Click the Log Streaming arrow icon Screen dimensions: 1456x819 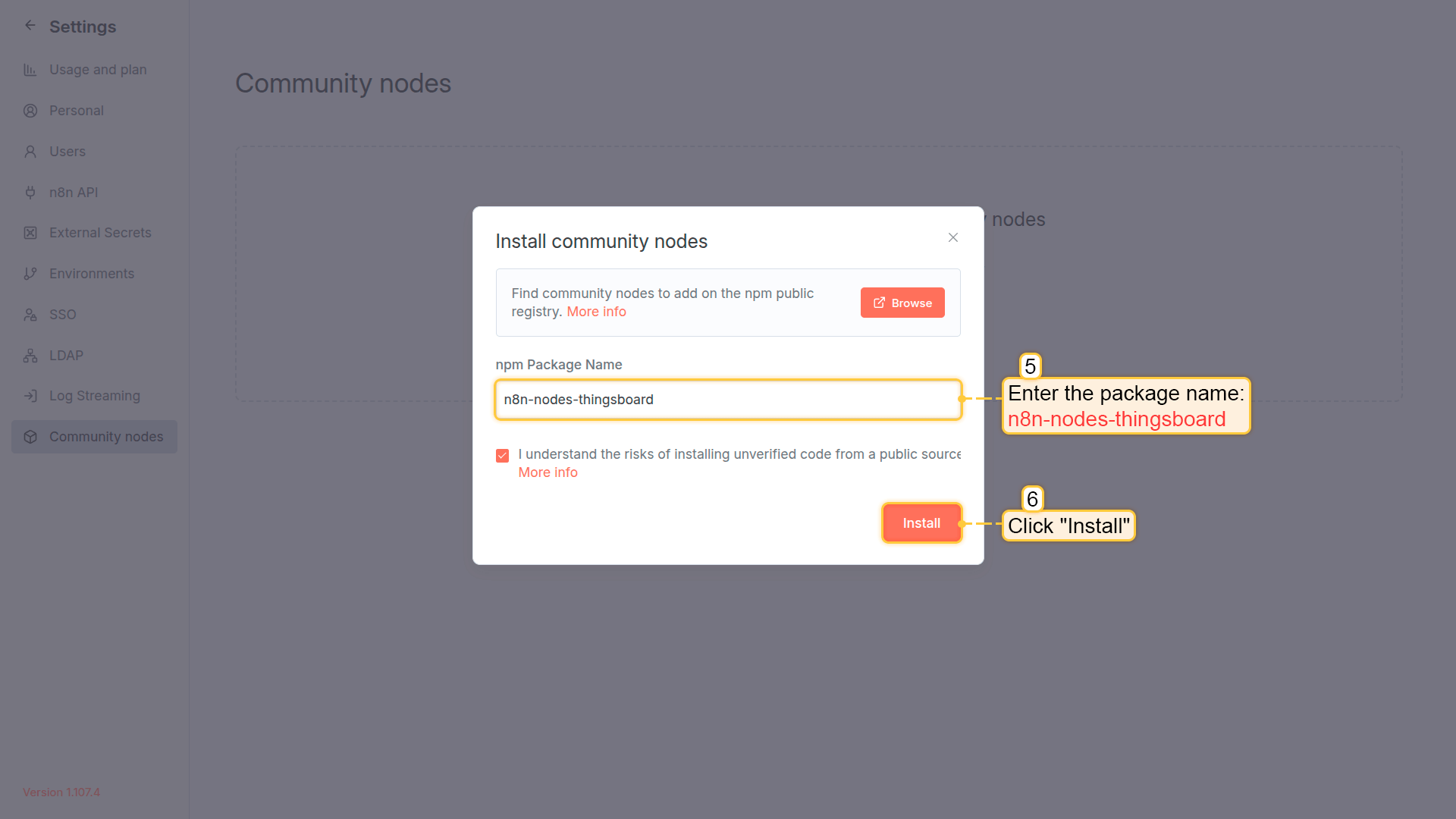pos(30,396)
